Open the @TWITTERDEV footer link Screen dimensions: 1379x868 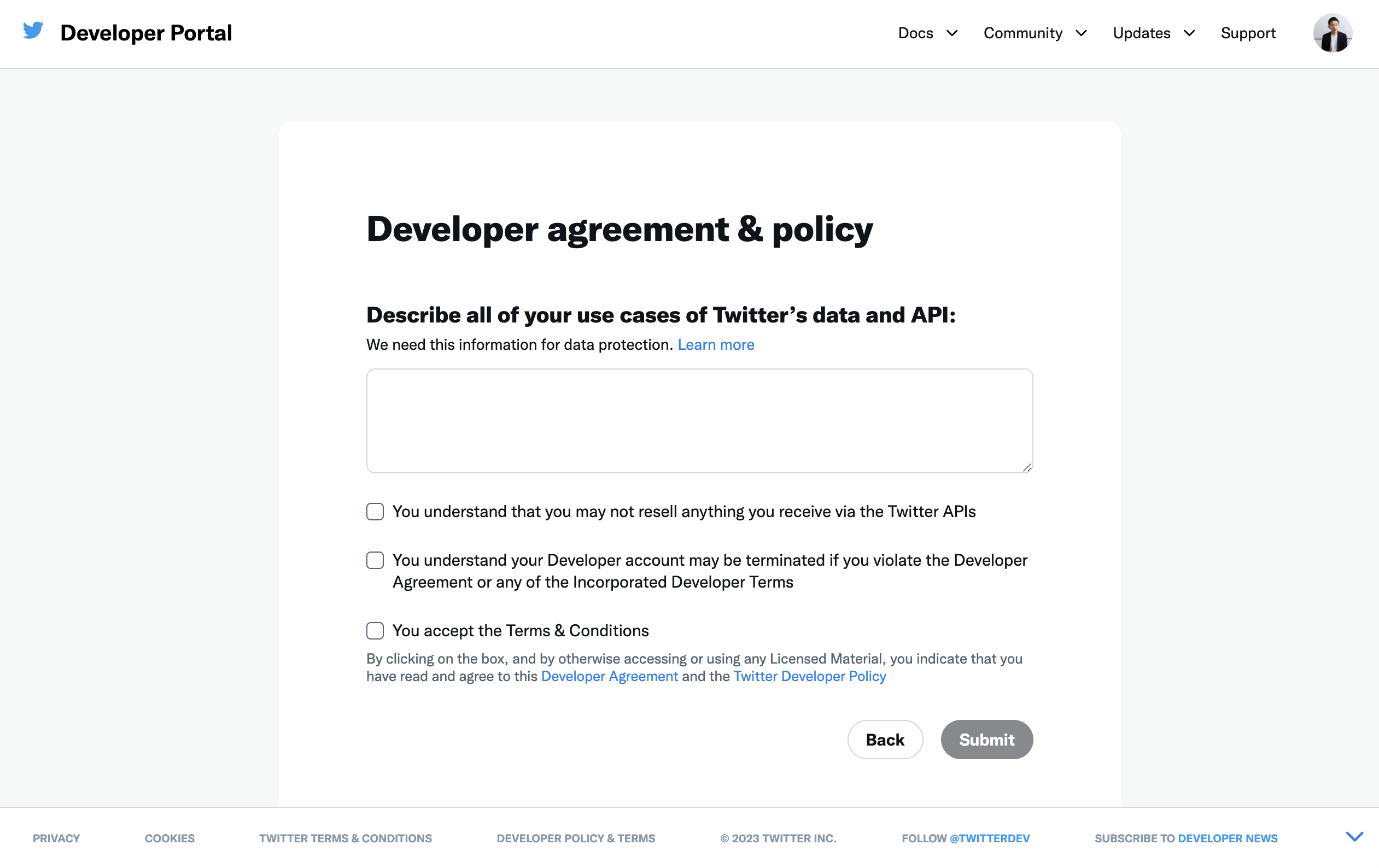coord(989,838)
